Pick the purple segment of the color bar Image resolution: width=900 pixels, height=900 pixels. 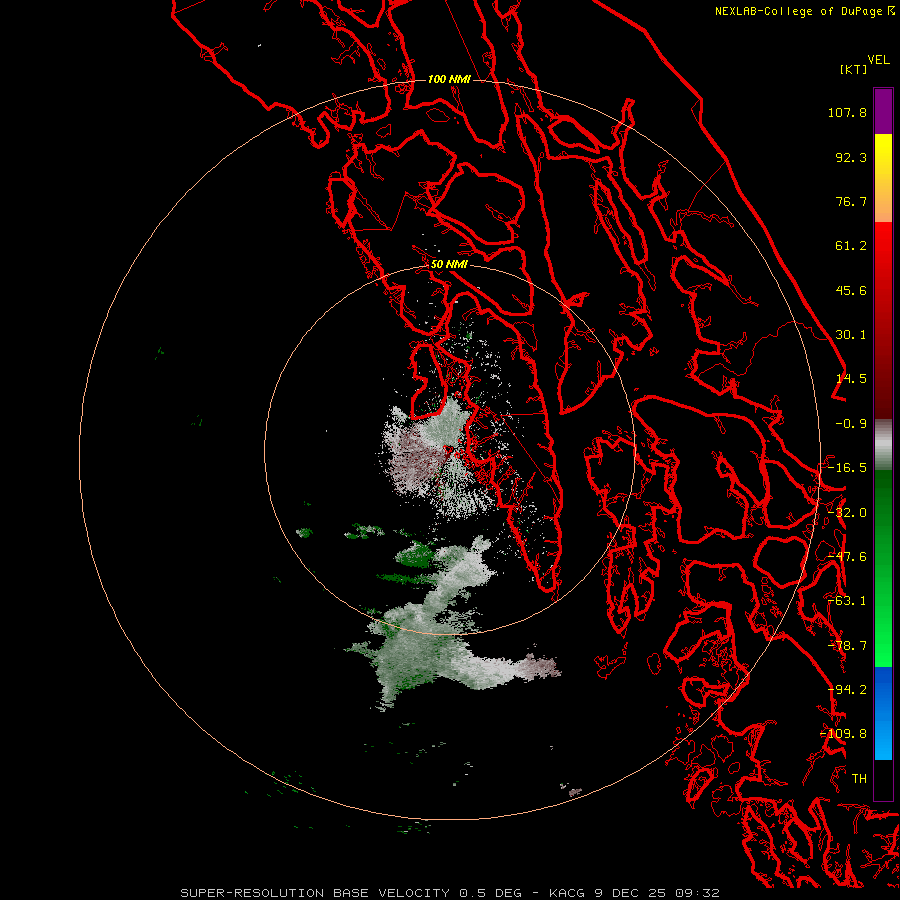883,112
